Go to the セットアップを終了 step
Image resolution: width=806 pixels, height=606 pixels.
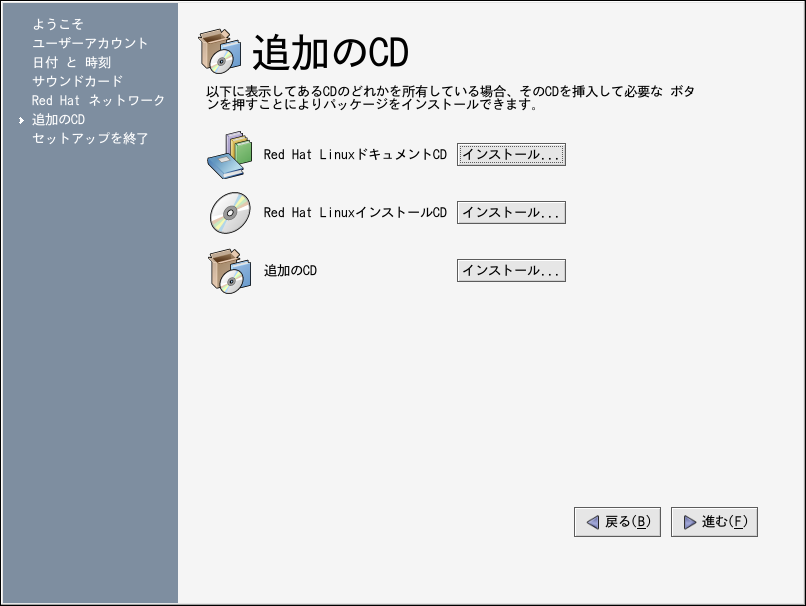[90, 139]
